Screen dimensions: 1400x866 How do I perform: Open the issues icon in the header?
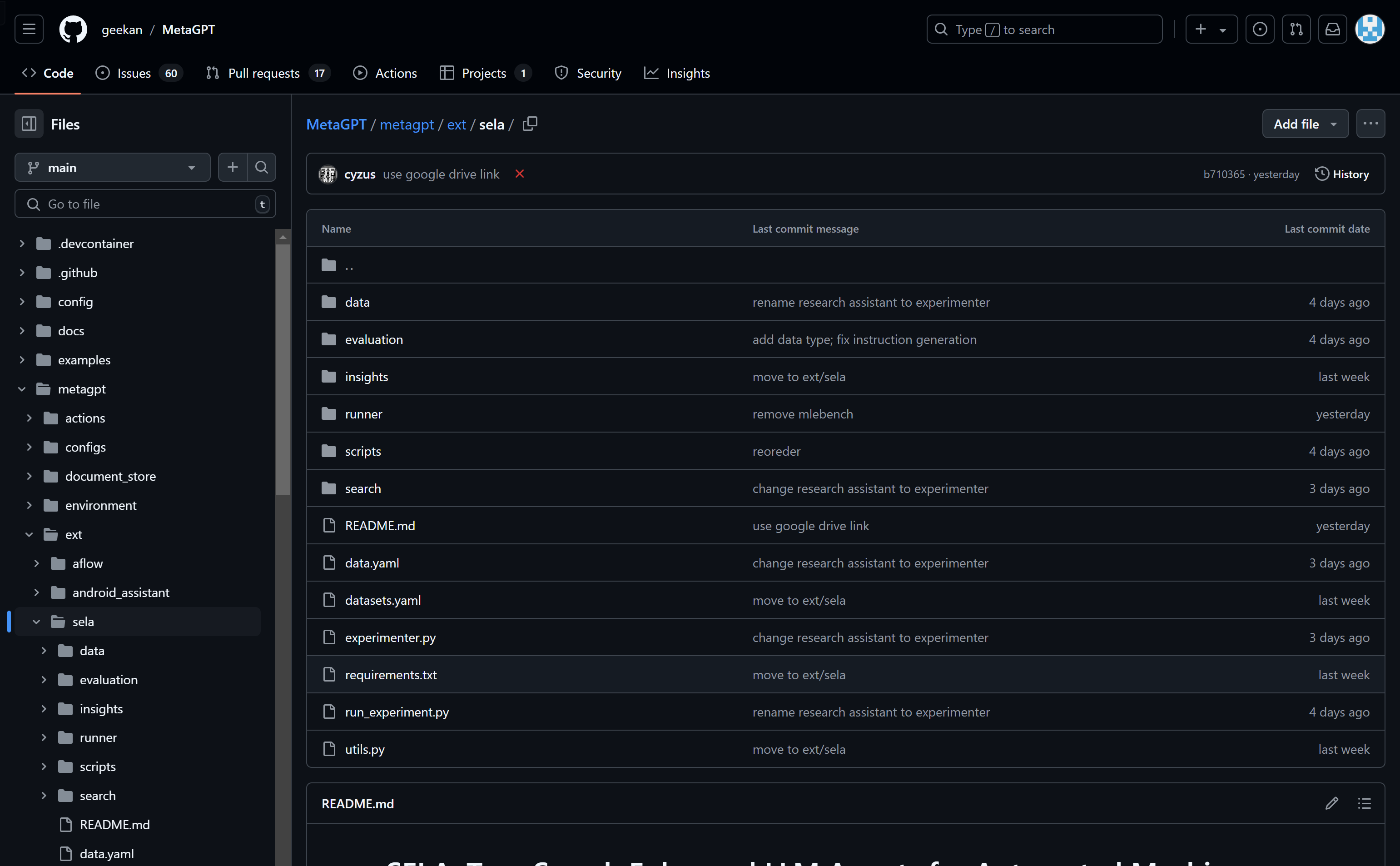pyautogui.click(x=1260, y=29)
